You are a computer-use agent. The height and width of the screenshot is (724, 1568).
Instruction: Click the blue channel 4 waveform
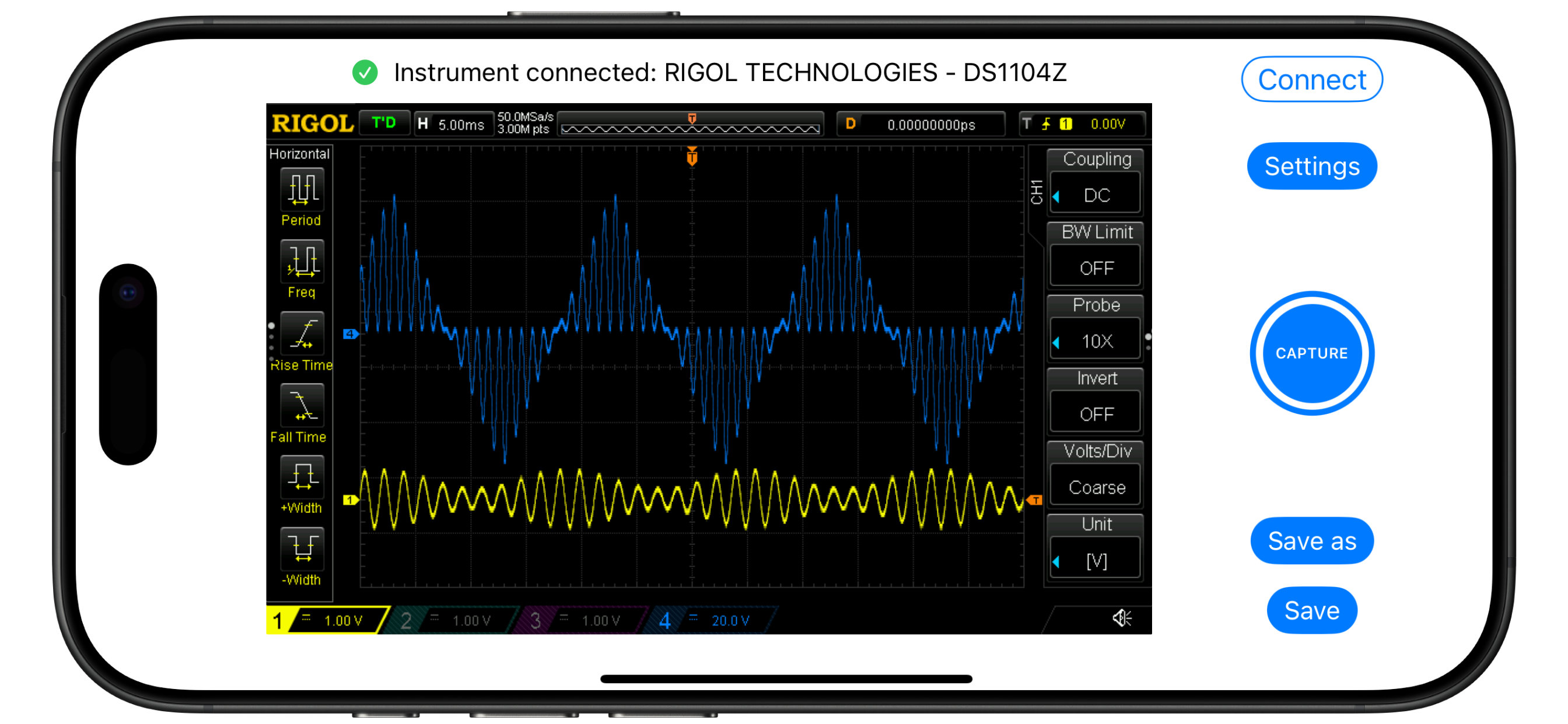click(x=692, y=329)
